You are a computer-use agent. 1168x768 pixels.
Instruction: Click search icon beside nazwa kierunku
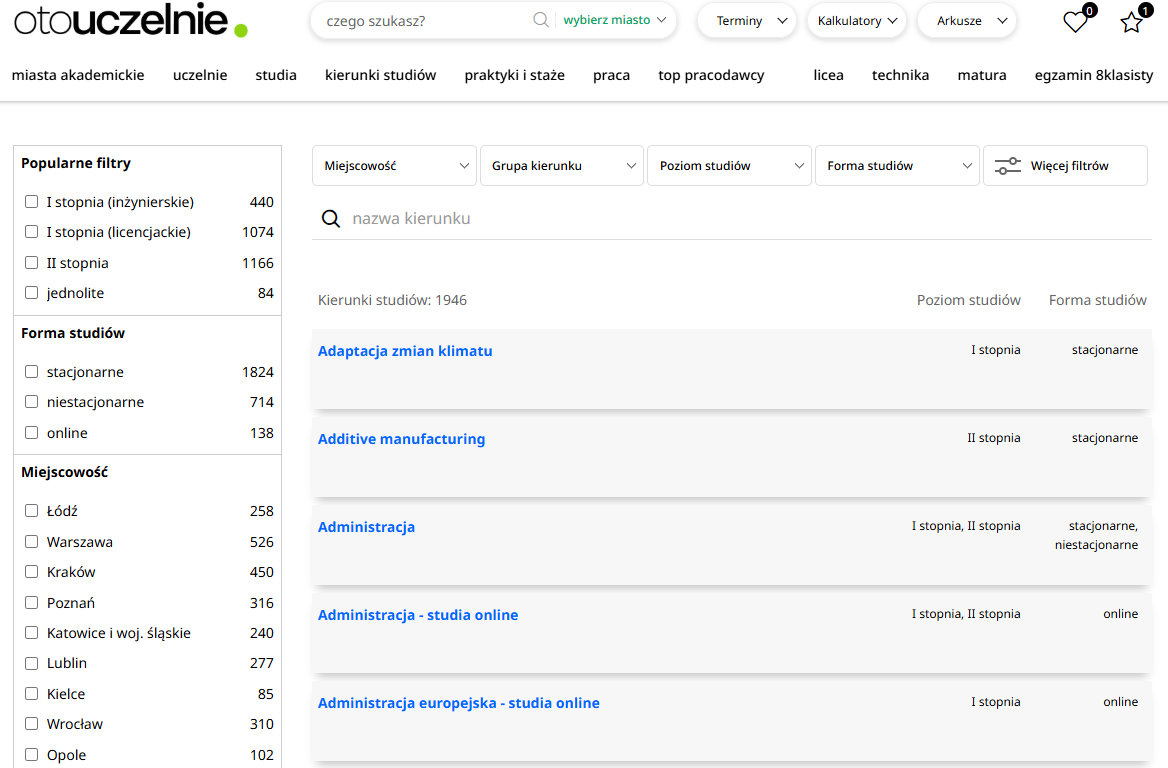tap(330, 219)
